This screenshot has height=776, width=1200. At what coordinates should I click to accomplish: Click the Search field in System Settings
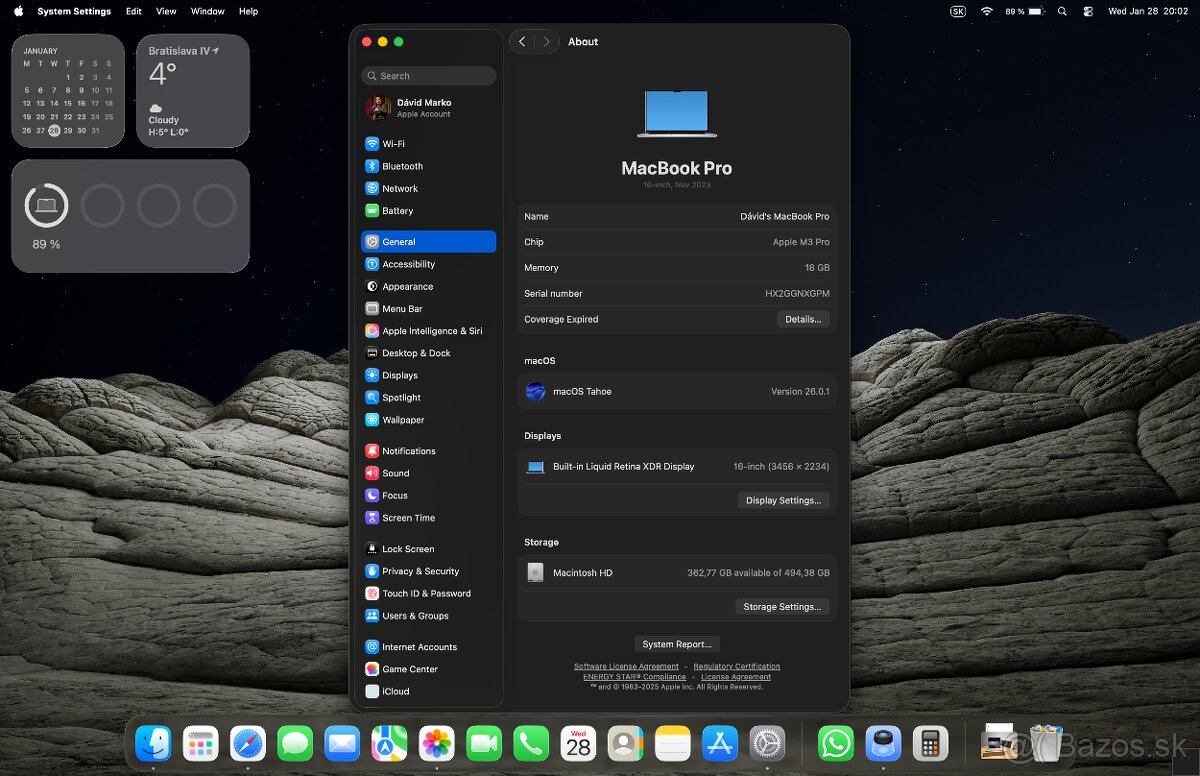[428, 75]
